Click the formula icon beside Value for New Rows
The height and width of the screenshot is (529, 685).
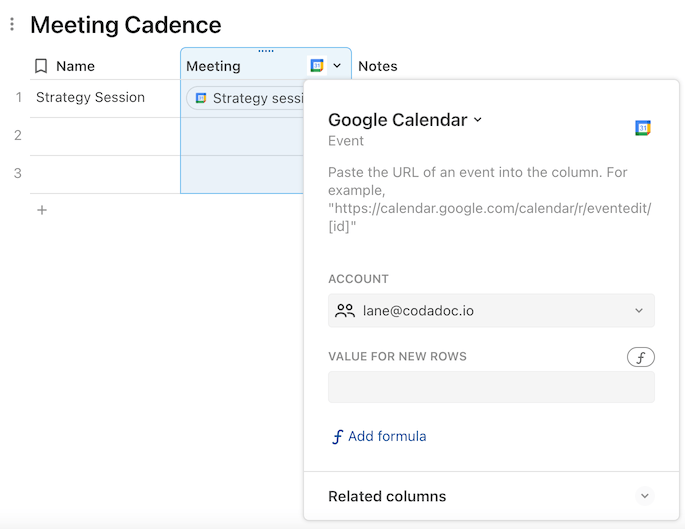(640, 357)
